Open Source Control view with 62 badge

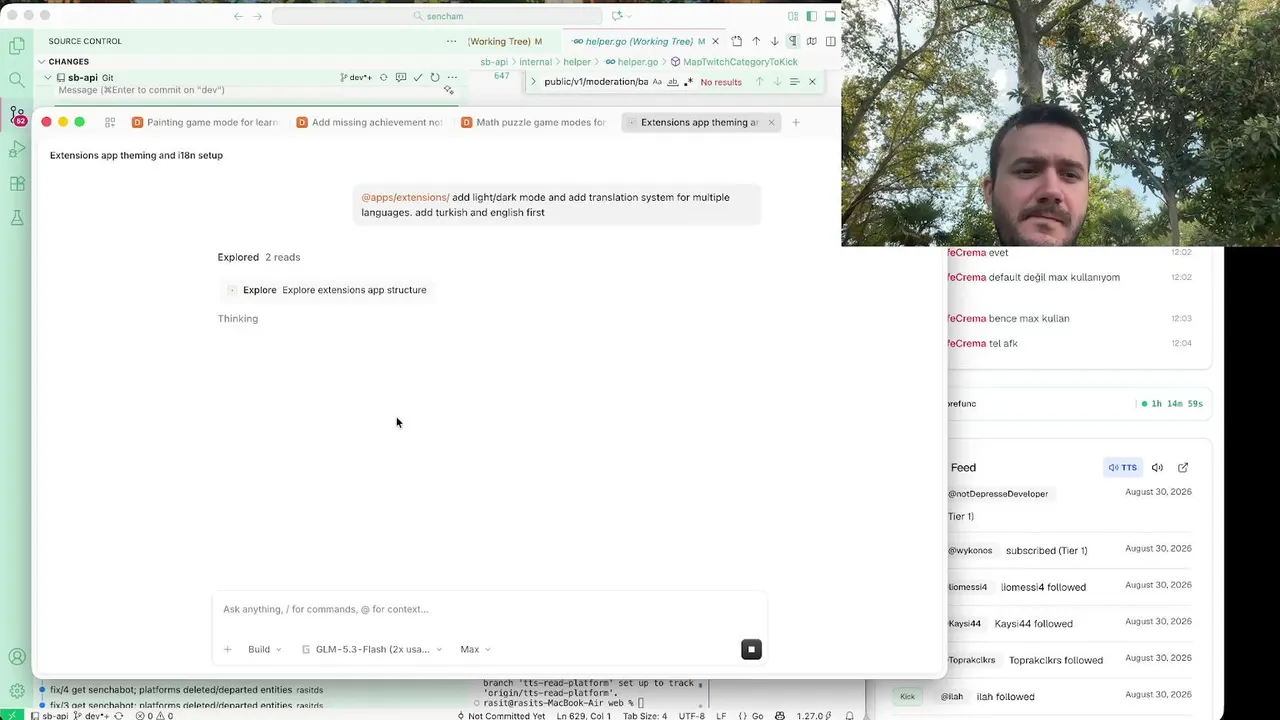pos(17,115)
